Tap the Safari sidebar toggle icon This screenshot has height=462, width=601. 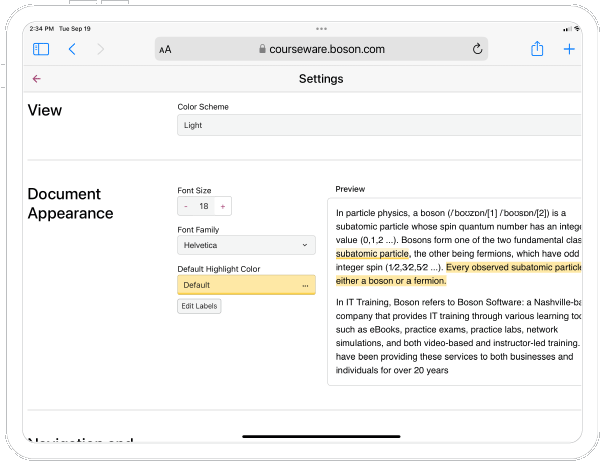(x=41, y=49)
